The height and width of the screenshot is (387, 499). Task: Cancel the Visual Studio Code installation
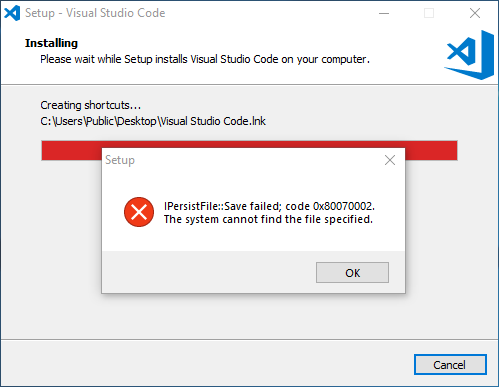[450, 365]
